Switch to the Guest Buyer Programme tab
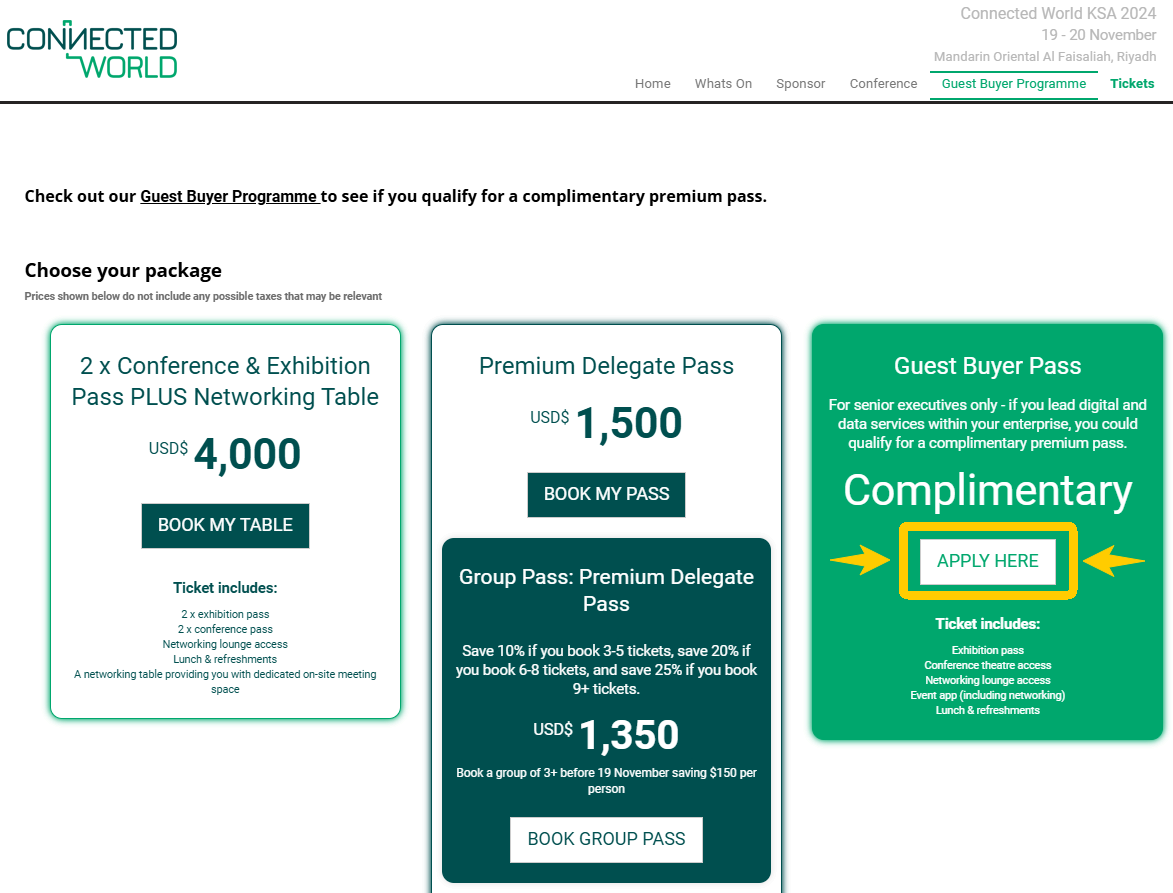 click(x=1013, y=84)
